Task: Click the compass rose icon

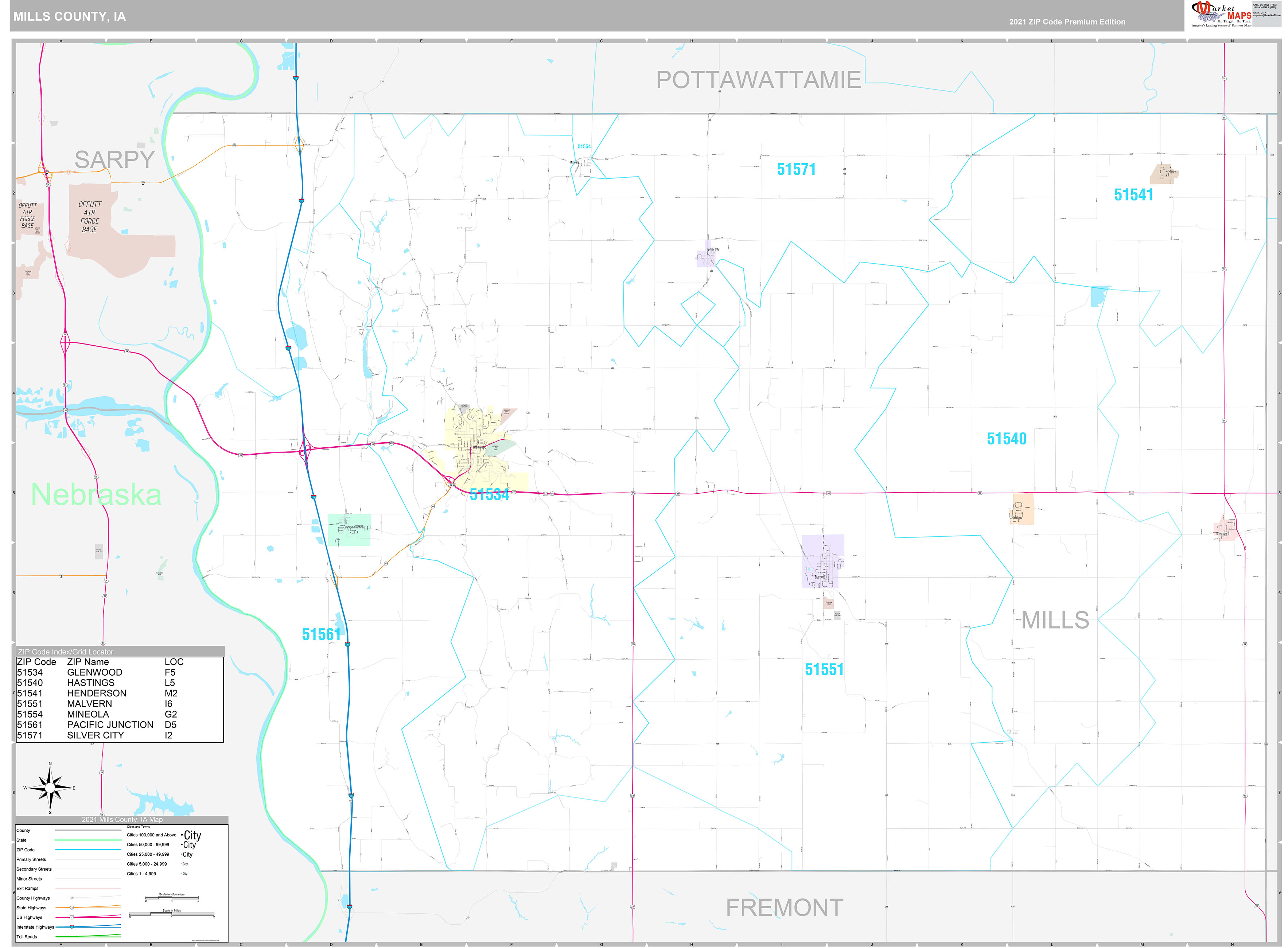Action: pos(50,787)
